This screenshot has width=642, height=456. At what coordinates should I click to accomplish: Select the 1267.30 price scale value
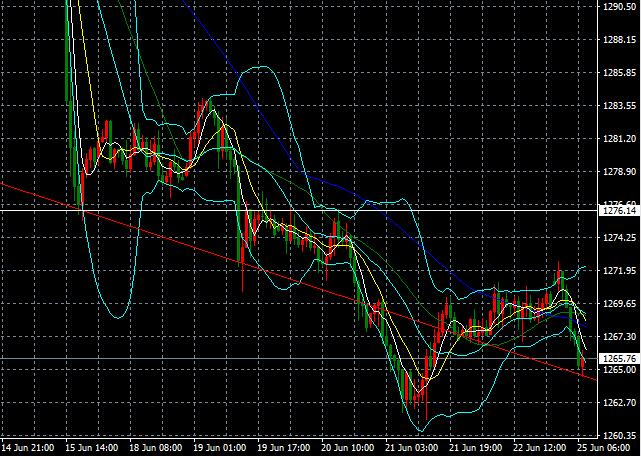619,336
